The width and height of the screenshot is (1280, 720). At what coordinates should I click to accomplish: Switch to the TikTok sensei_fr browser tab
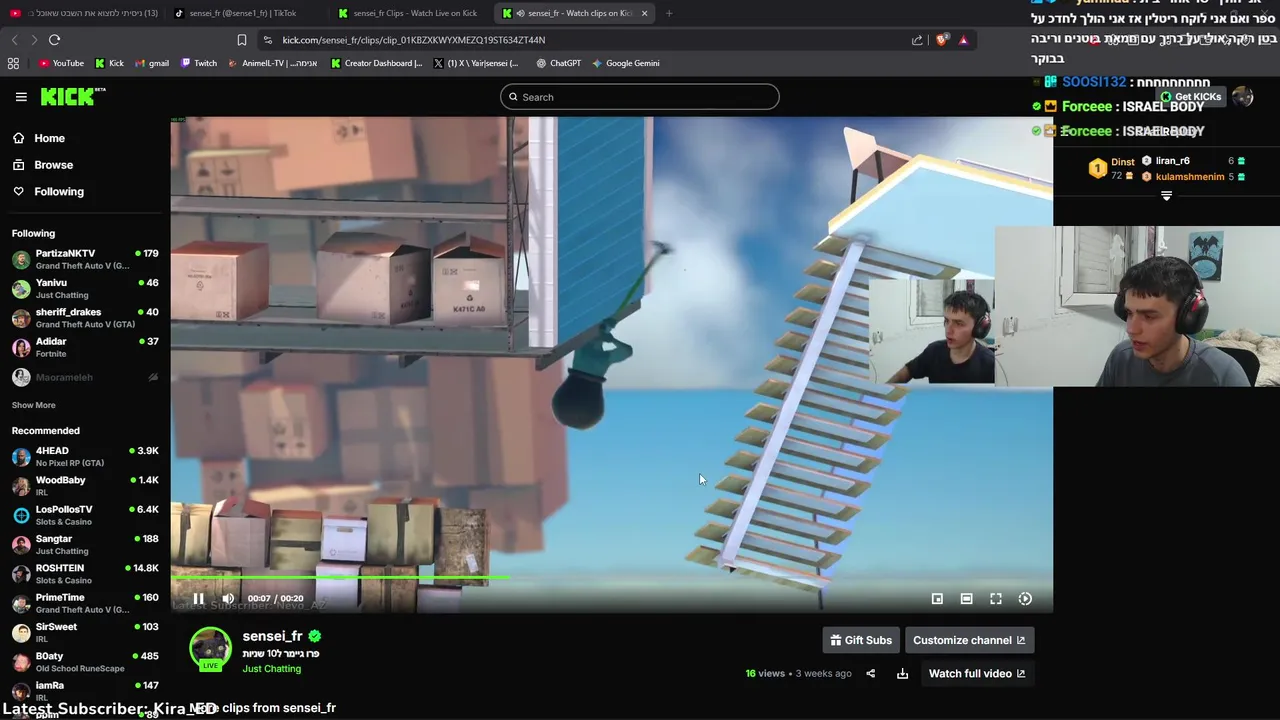tap(245, 13)
